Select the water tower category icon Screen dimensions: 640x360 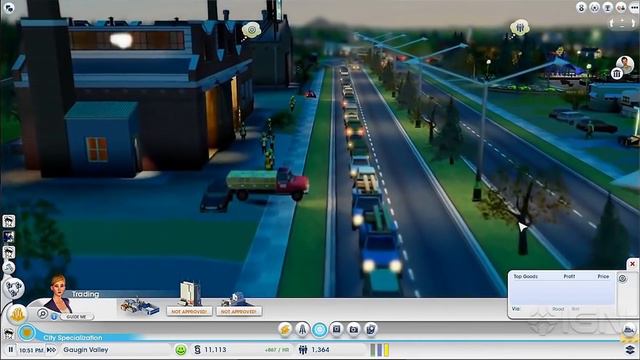[302, 329]
